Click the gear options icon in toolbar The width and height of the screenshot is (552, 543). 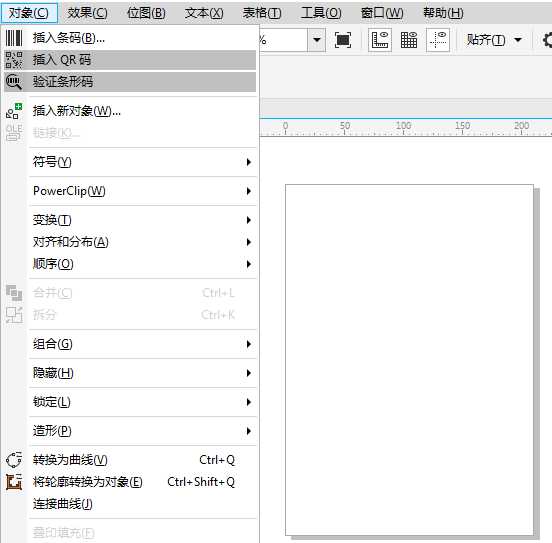(x=547, y=40)
